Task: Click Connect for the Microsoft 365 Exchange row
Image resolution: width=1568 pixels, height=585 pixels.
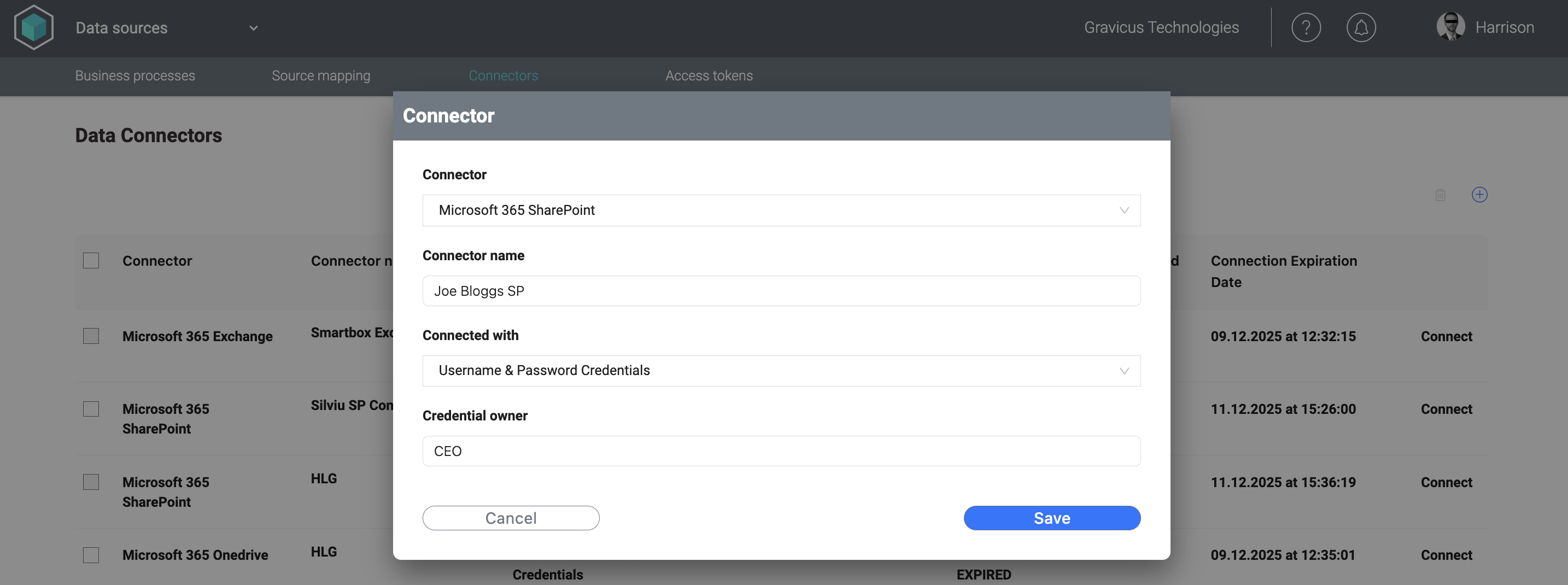Action: click(x=1446, y=336)
